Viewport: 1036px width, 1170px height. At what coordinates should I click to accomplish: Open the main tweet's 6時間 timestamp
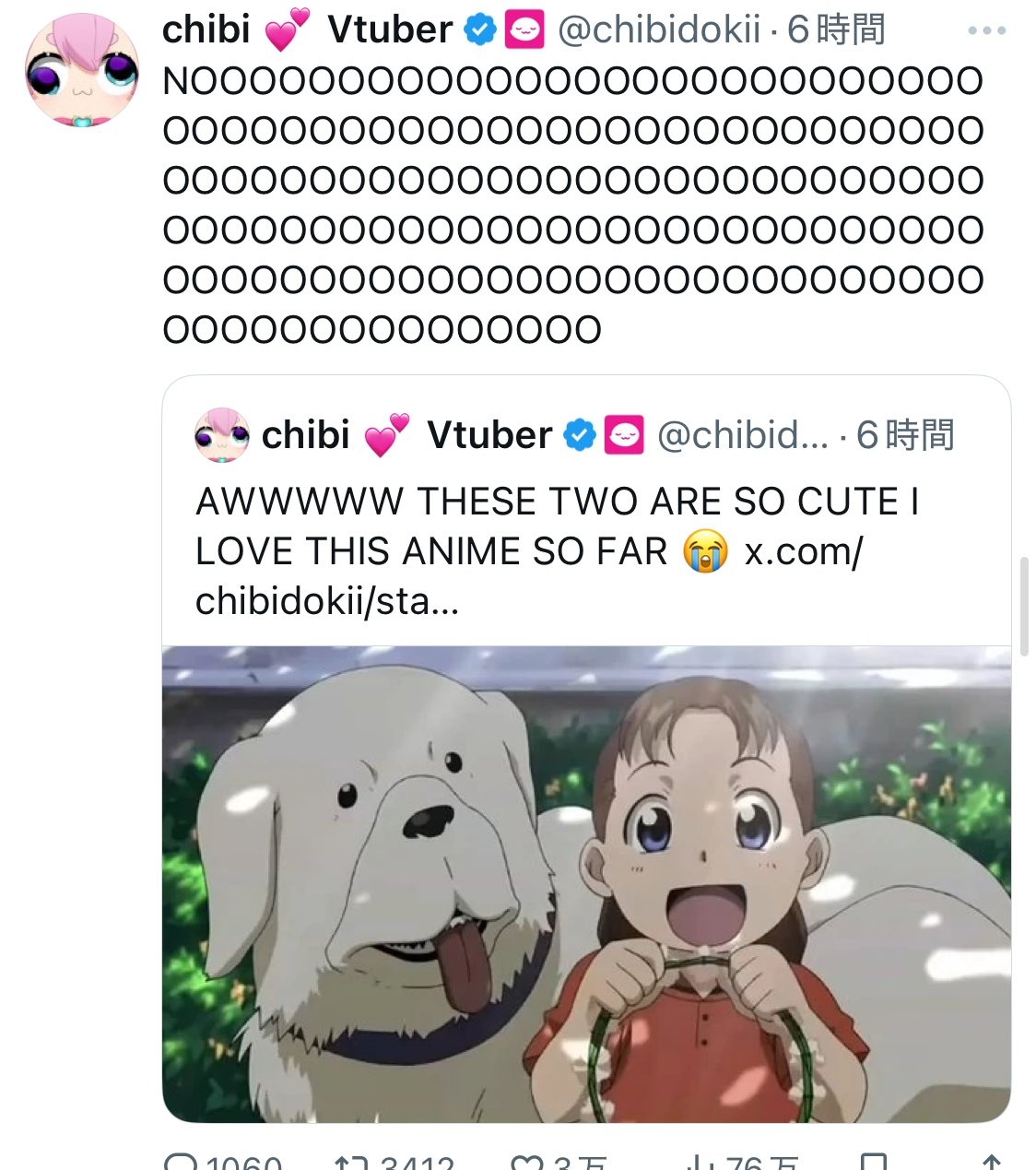point(836,30)
